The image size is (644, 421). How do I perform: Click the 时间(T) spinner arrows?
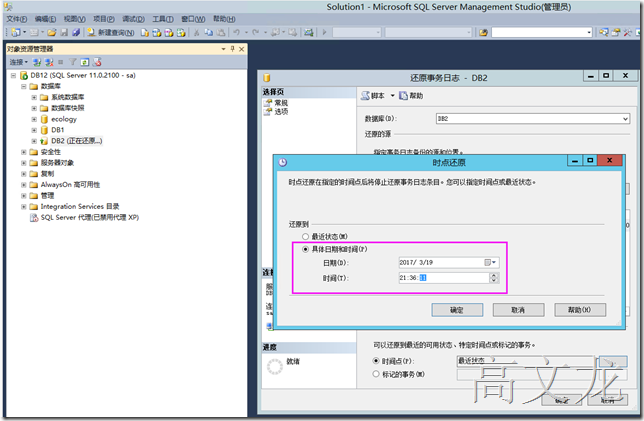pyautogui.click(x=494, y=278)
